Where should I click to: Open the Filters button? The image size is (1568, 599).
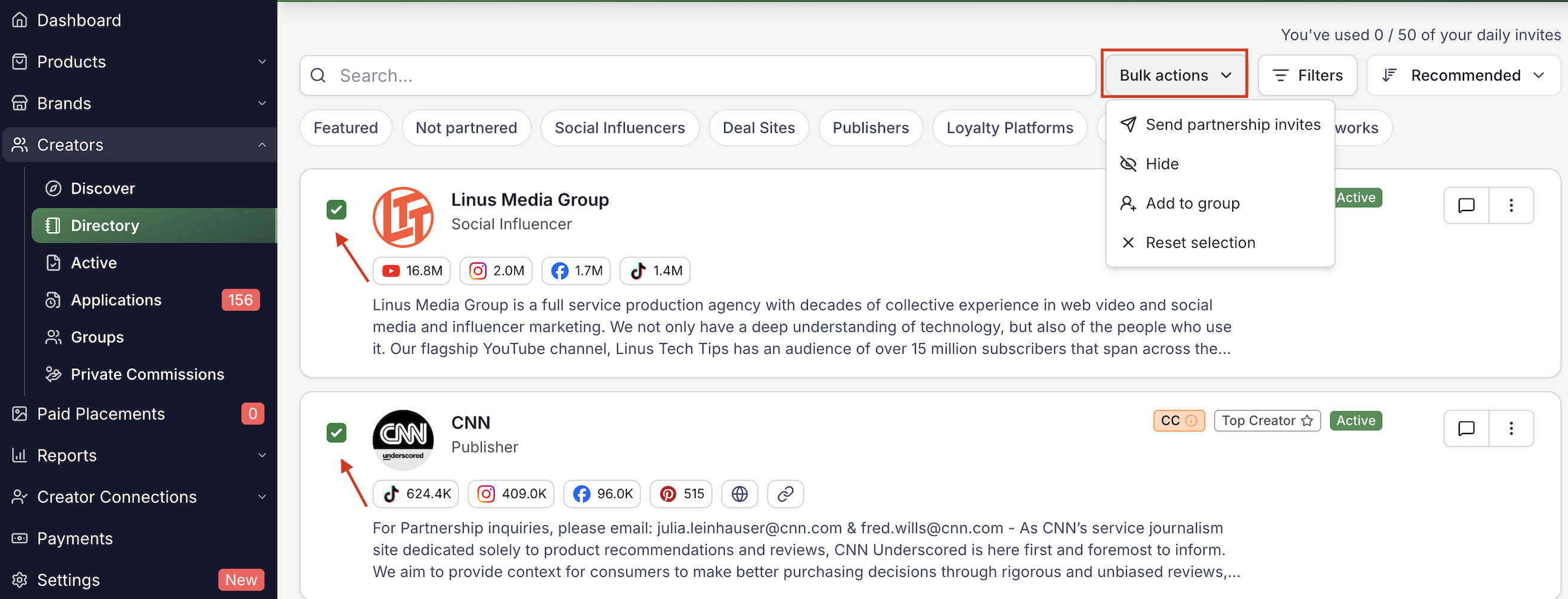click(x=1307, y=75)
